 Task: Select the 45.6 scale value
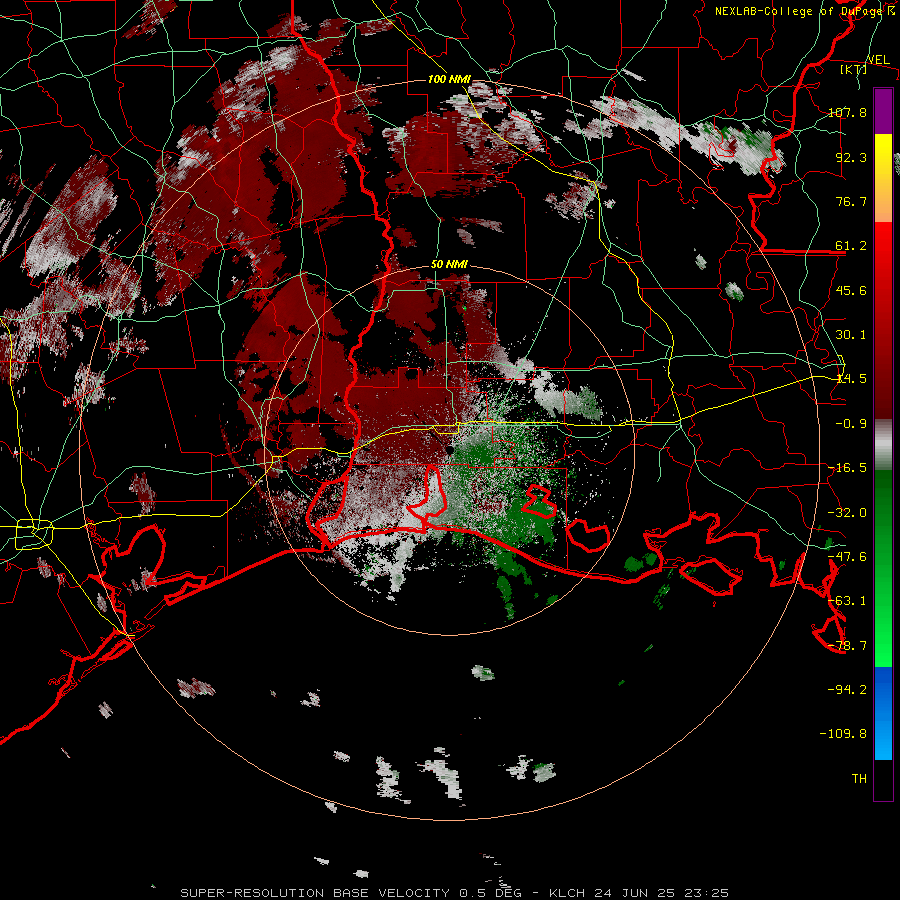point(851,290)
